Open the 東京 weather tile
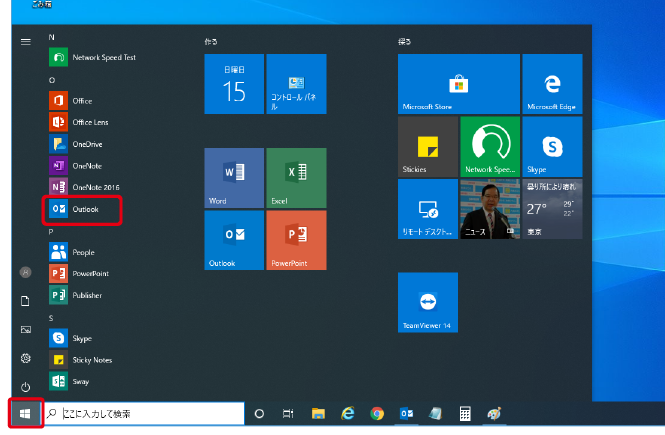 coord(553,209)
